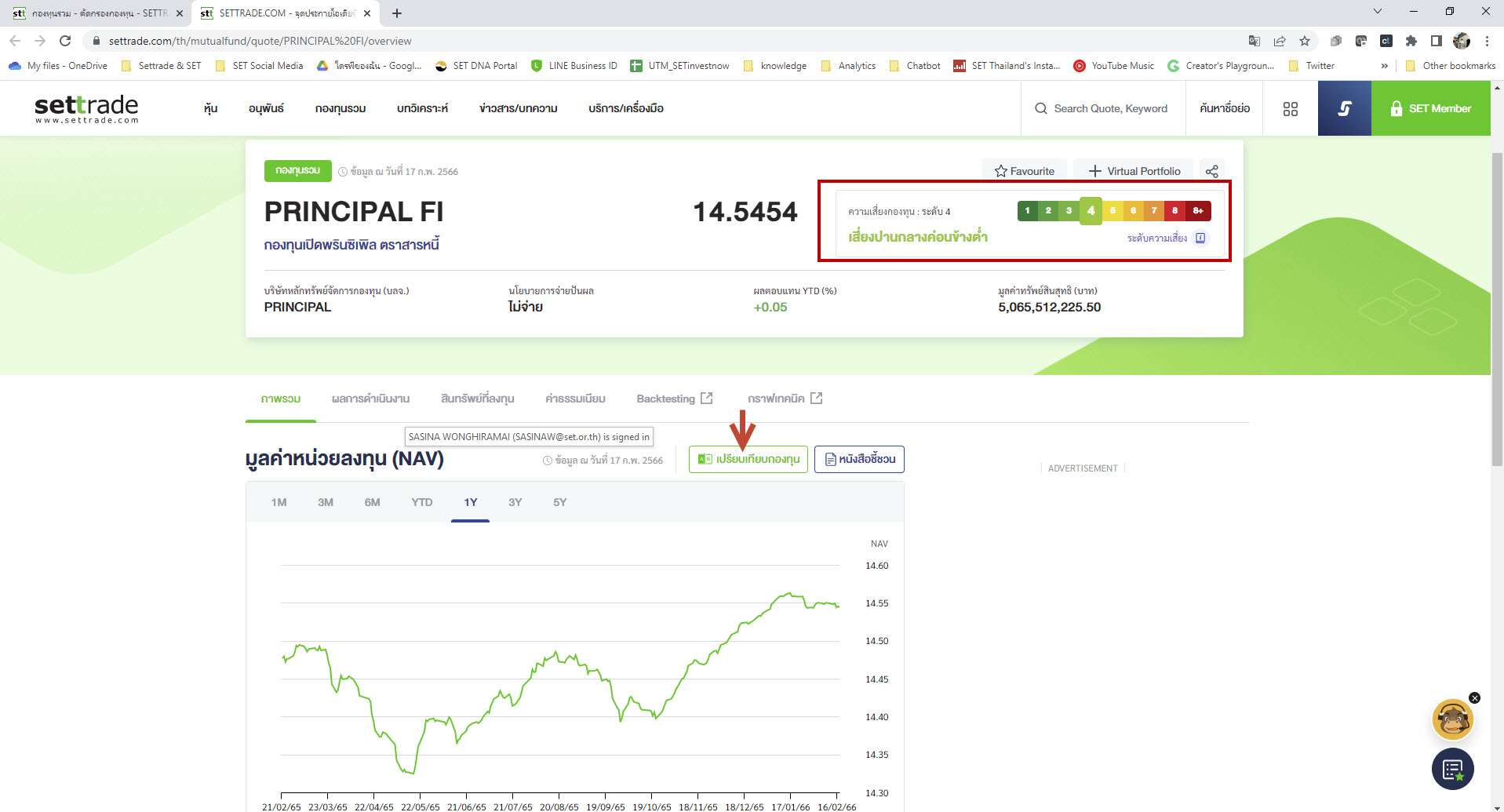Open หนังสือชี้ชวน document
This screenshot has width=1504, height=812.
[859, 459]
